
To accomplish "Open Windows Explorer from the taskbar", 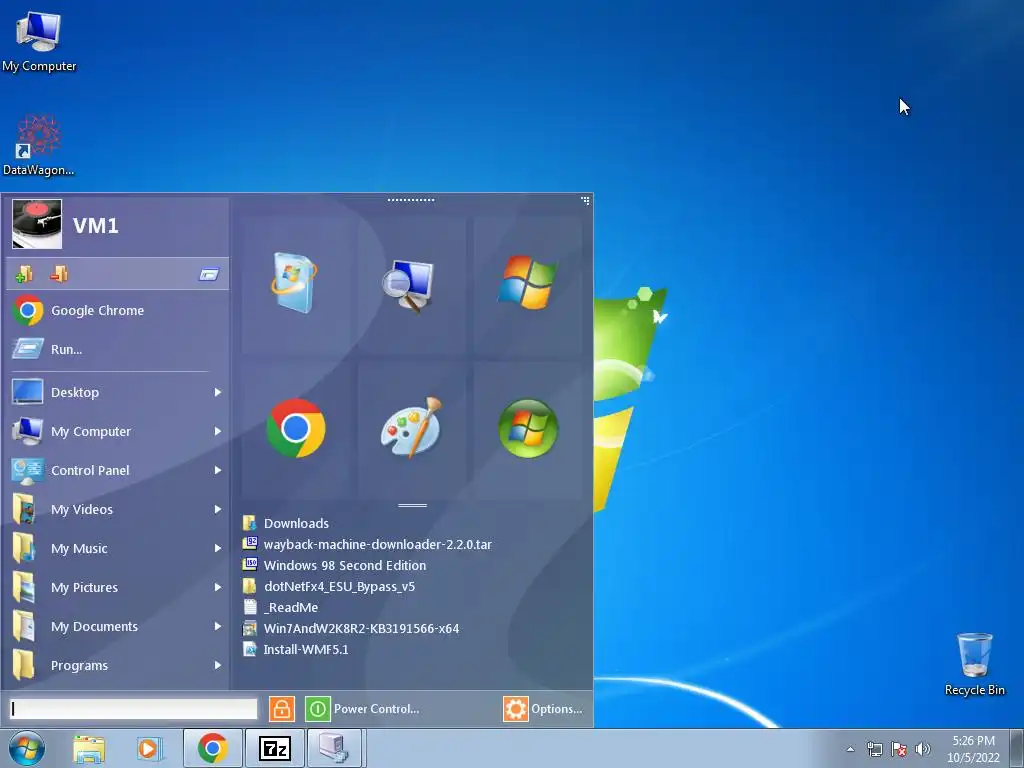I will [89, 748].
